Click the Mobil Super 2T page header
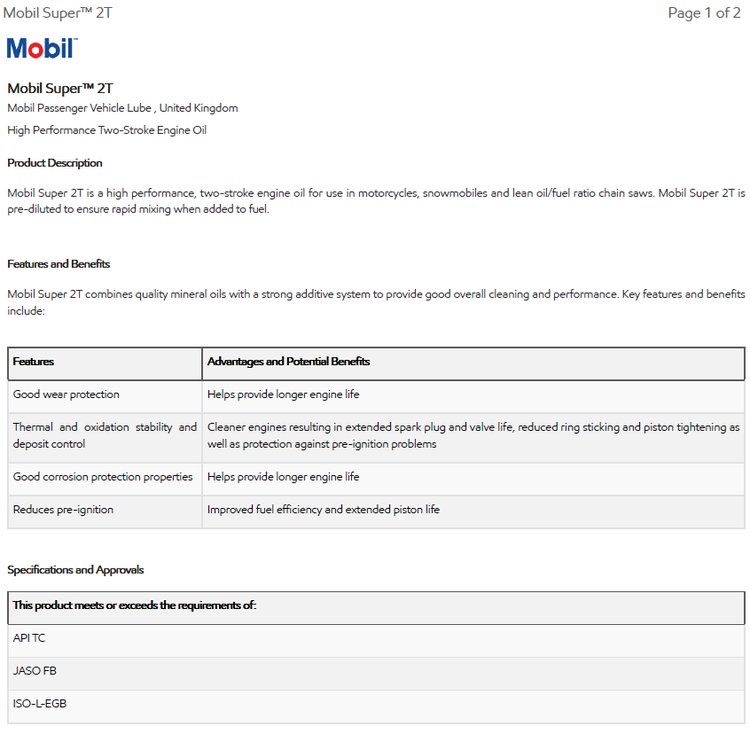The image size is (750, 734). pos(57,13)
